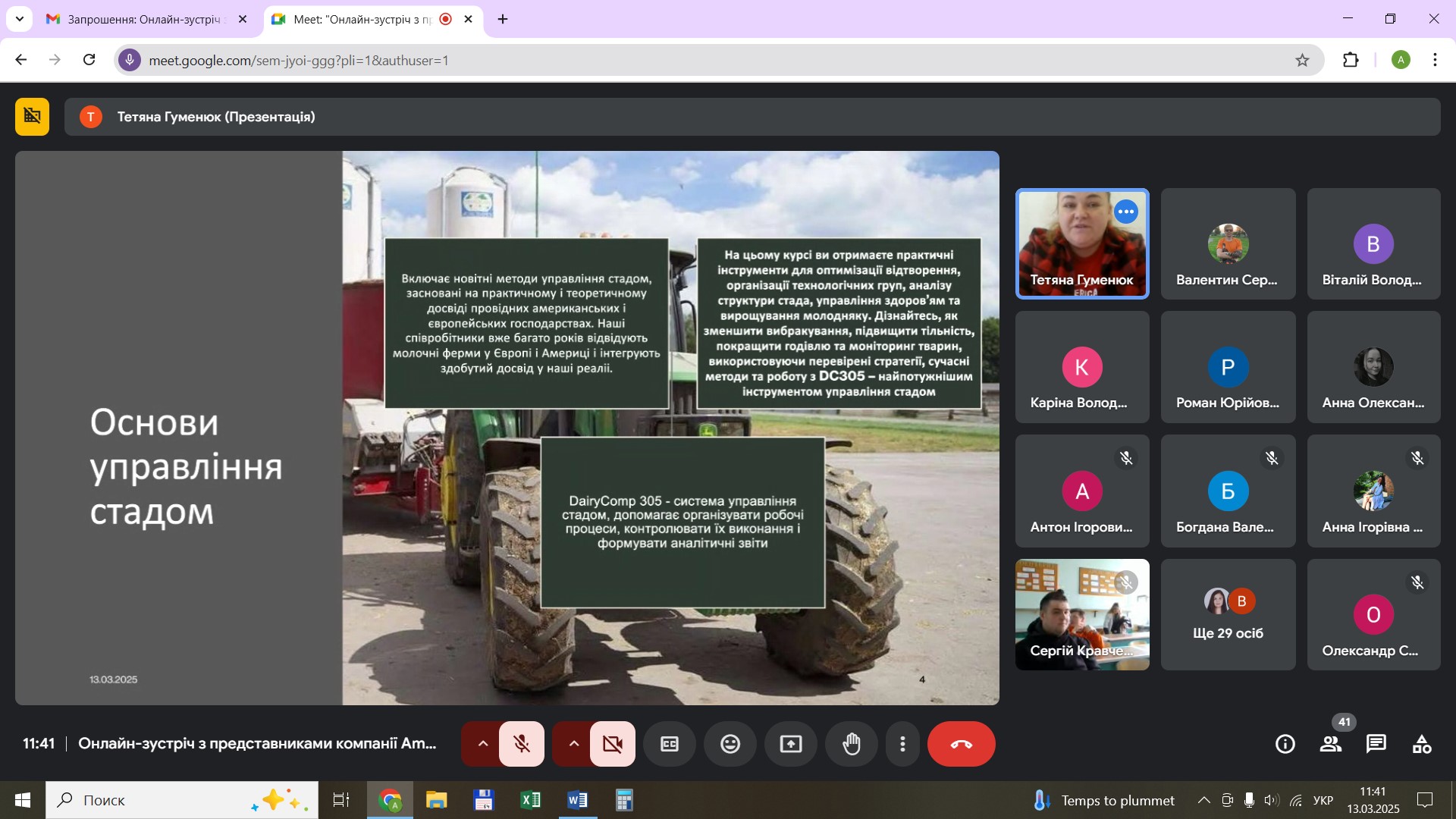Click Каріна Волод... avatar K
The width and height of the screenshot is (1456, 819).
tap(1082, 367)
